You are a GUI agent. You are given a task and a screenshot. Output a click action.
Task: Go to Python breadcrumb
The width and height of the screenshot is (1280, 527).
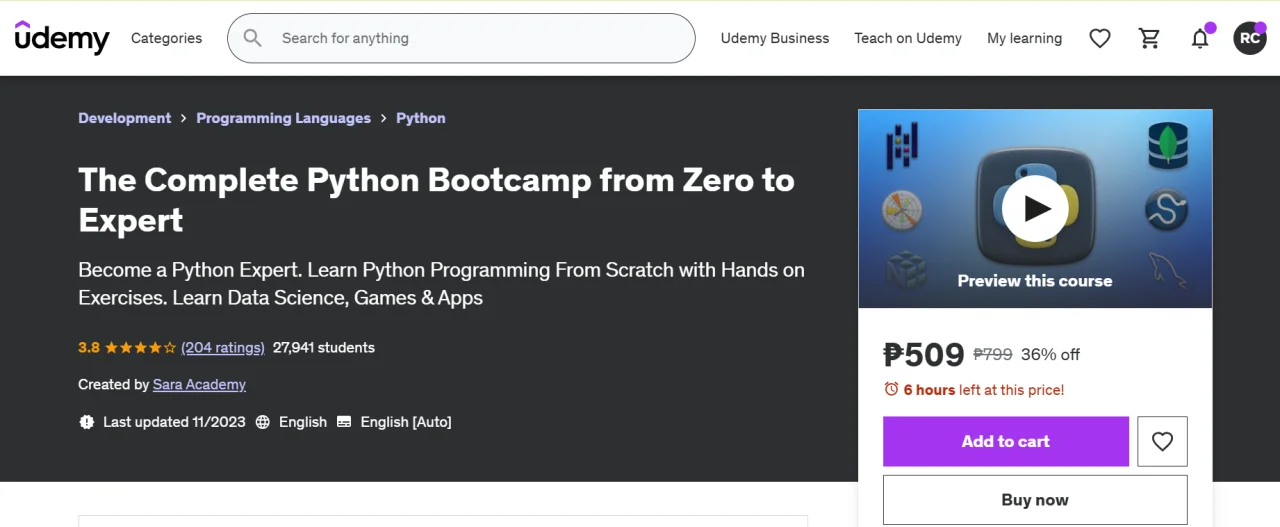421,118
